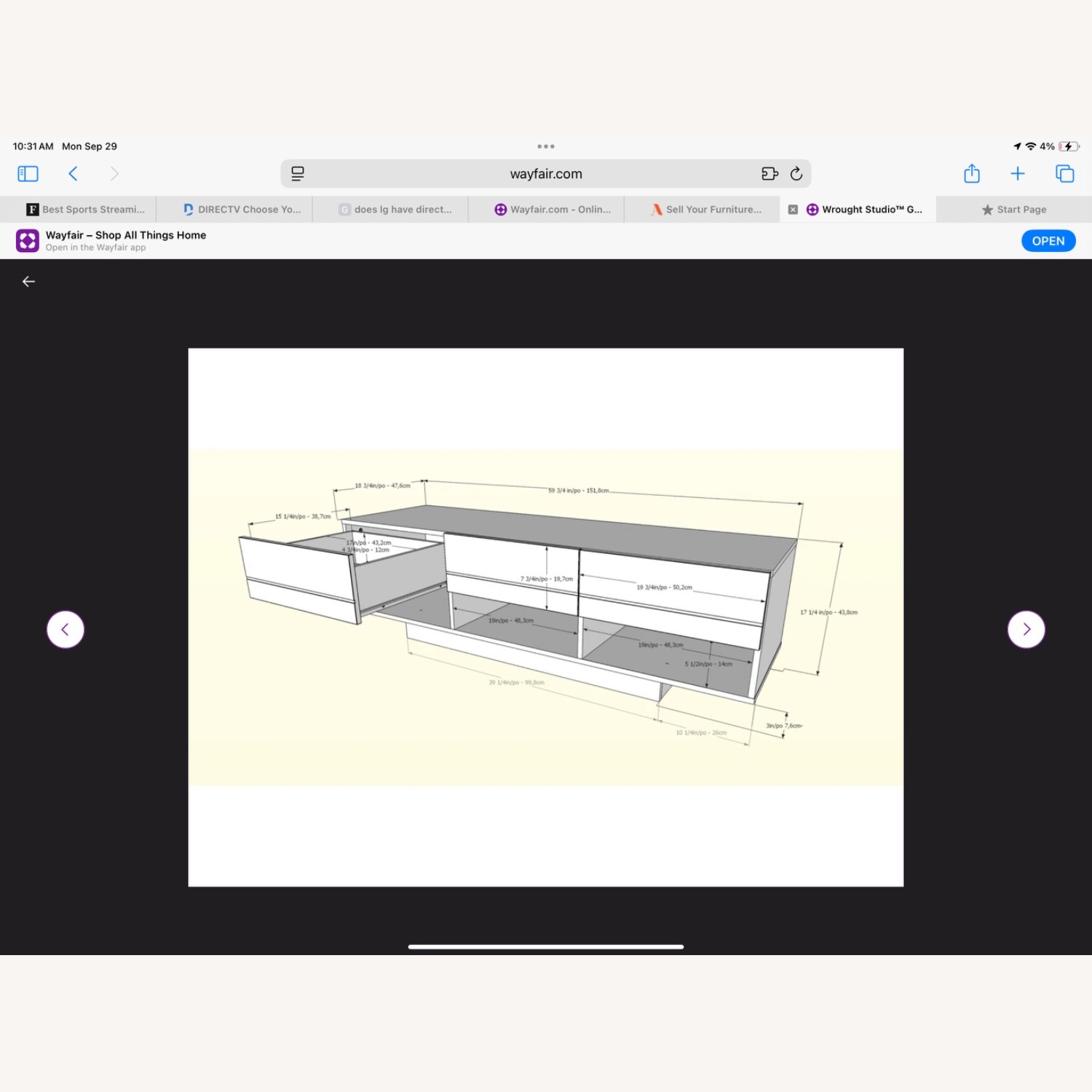Switch to DIRECTV Choose tab

[x=242, y=210]
